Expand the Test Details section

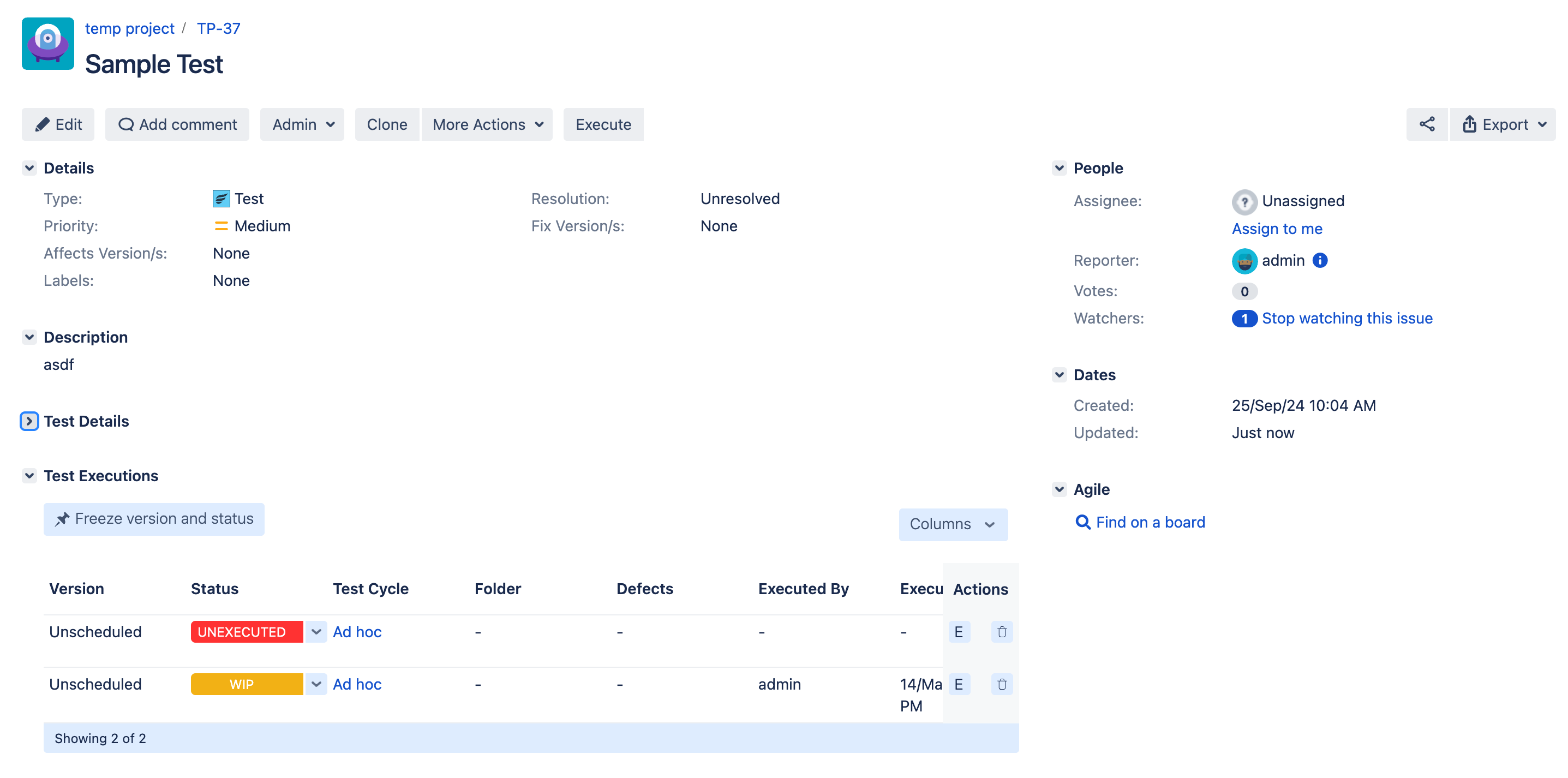tap(28, 421)
